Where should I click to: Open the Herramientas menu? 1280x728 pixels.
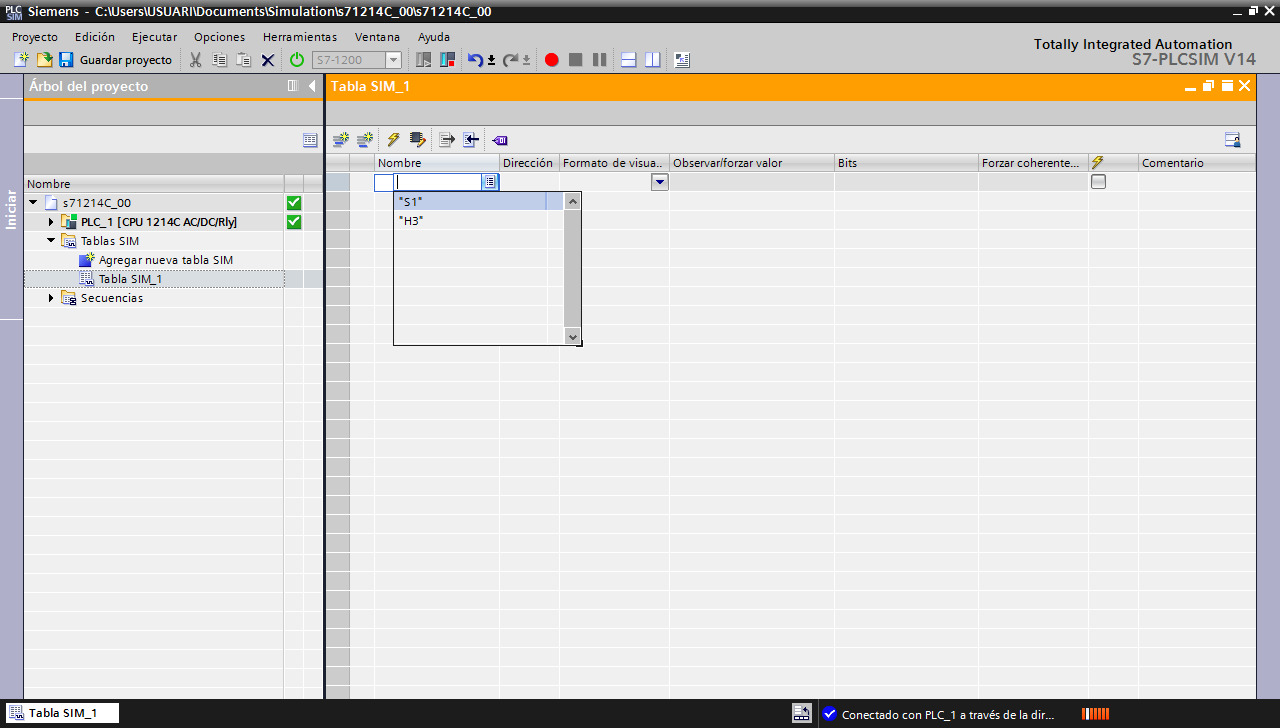tap(300, 37)
